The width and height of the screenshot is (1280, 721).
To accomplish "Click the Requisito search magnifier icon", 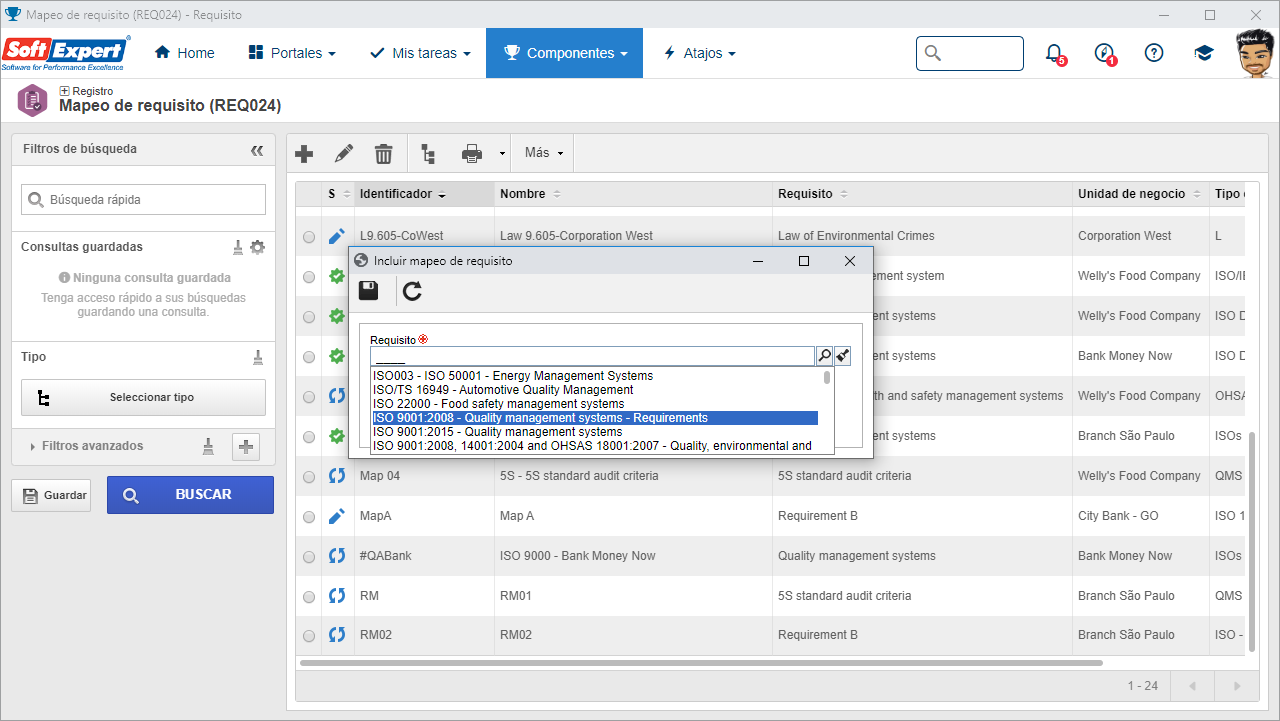I will (x=824, y=355).
